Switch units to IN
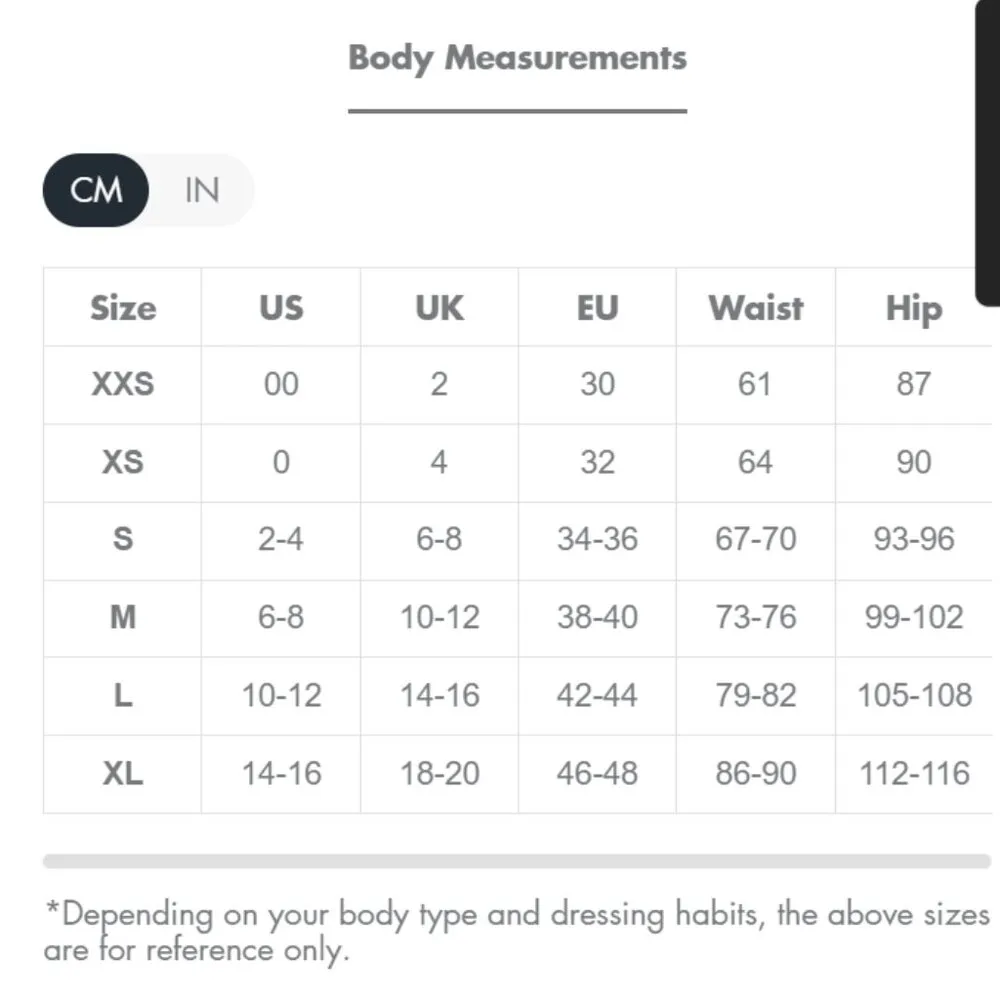The height and width of the screenshot is (1000, 1000). click(201, 190)
